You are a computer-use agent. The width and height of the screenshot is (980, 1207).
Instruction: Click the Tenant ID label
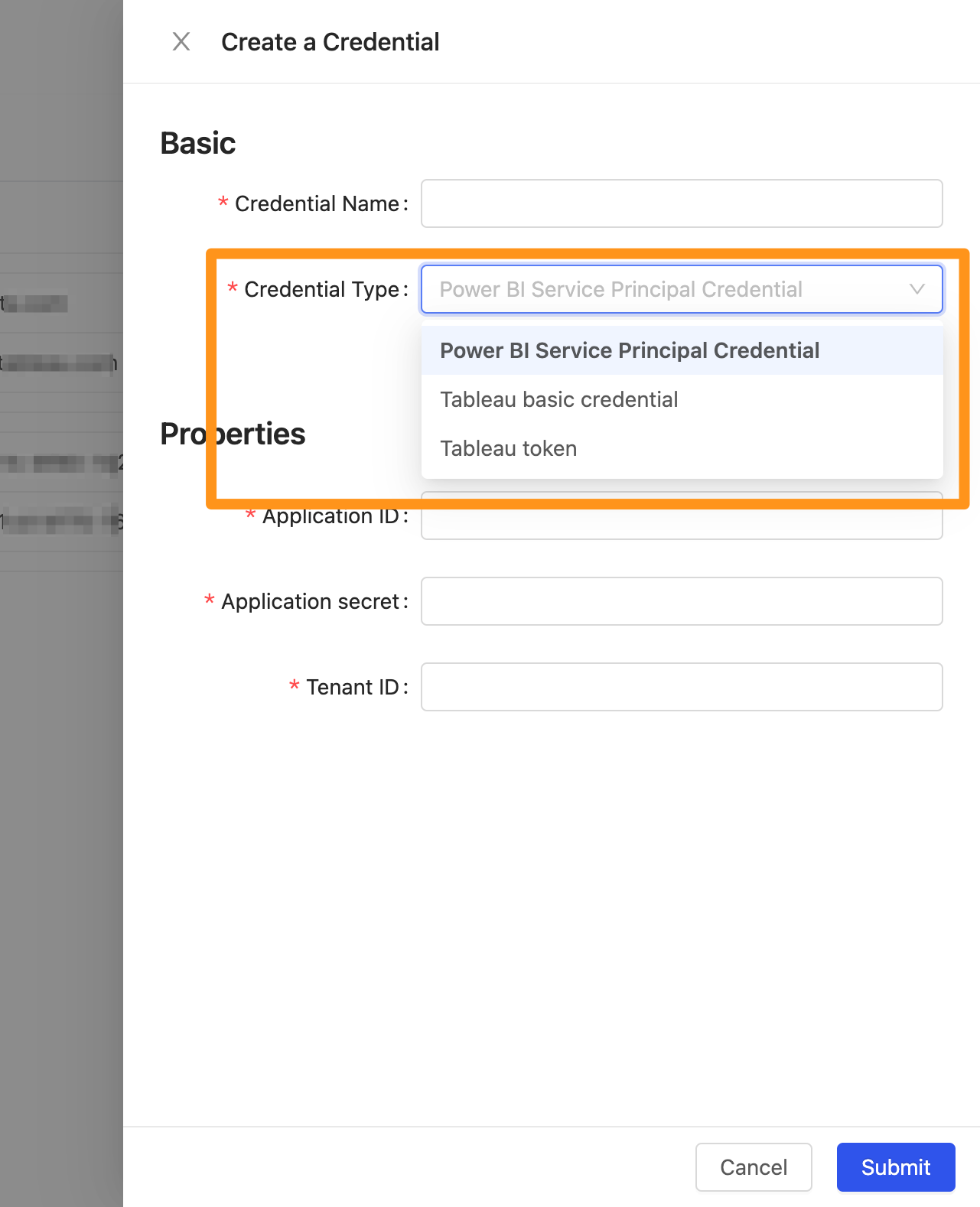point(353,687)
